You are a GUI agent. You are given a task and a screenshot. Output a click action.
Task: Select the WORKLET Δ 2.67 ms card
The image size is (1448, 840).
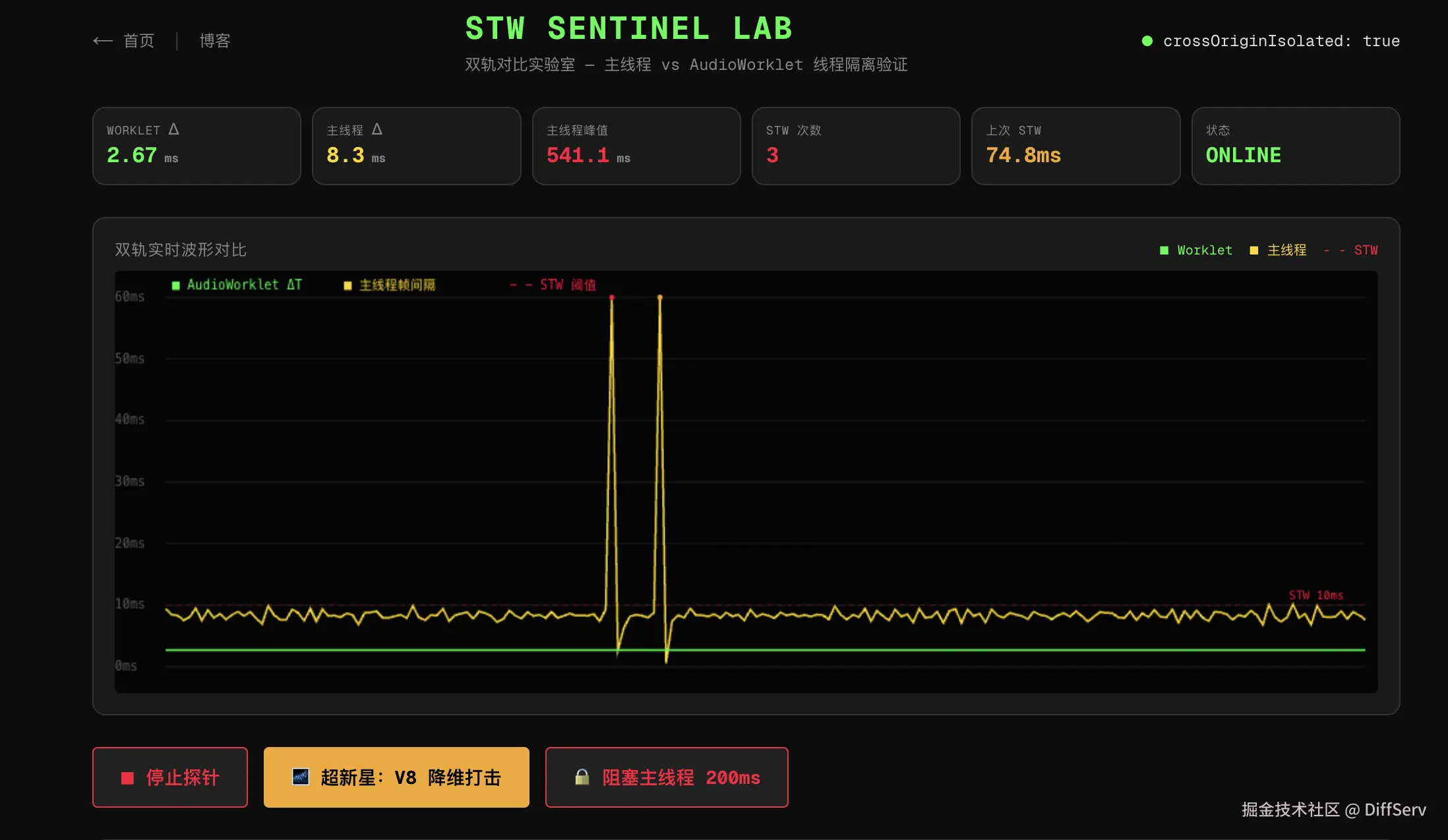click(196, 146)
